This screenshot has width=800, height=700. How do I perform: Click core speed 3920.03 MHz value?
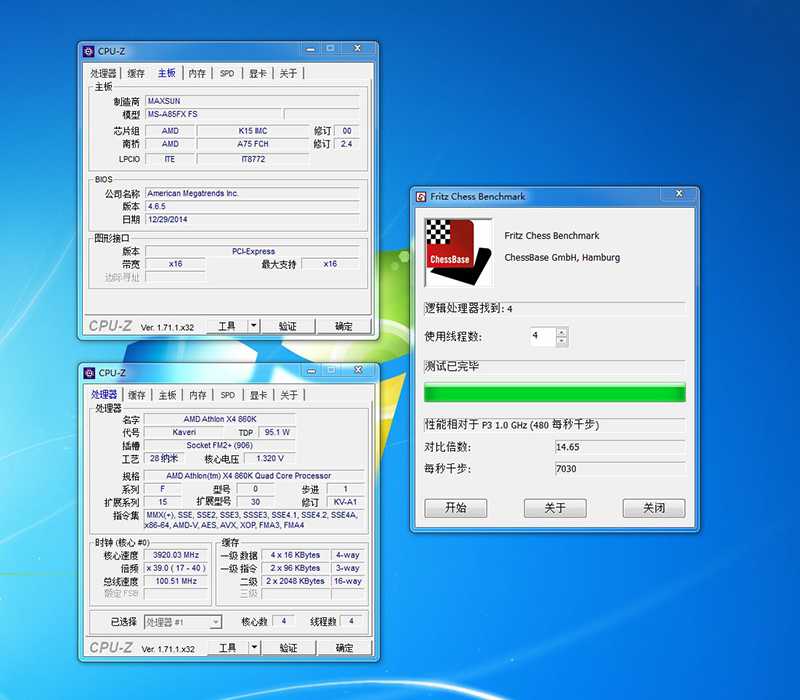(x=176, y=555)
